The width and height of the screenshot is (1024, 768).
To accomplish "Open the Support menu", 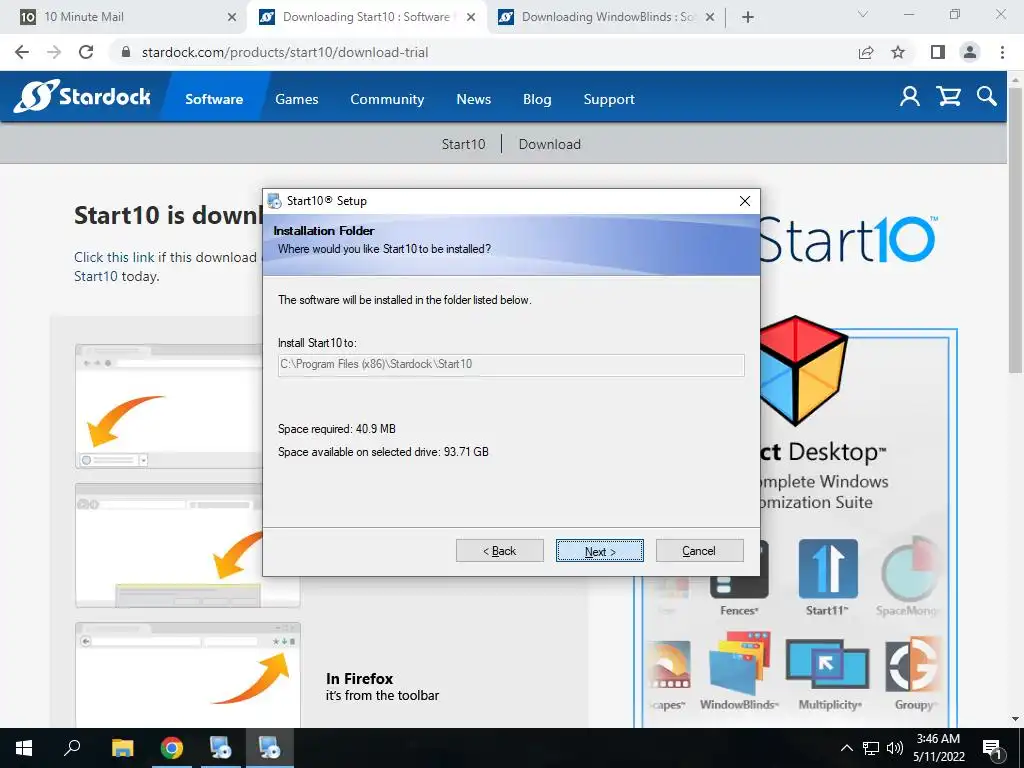I will coord(609,99).
